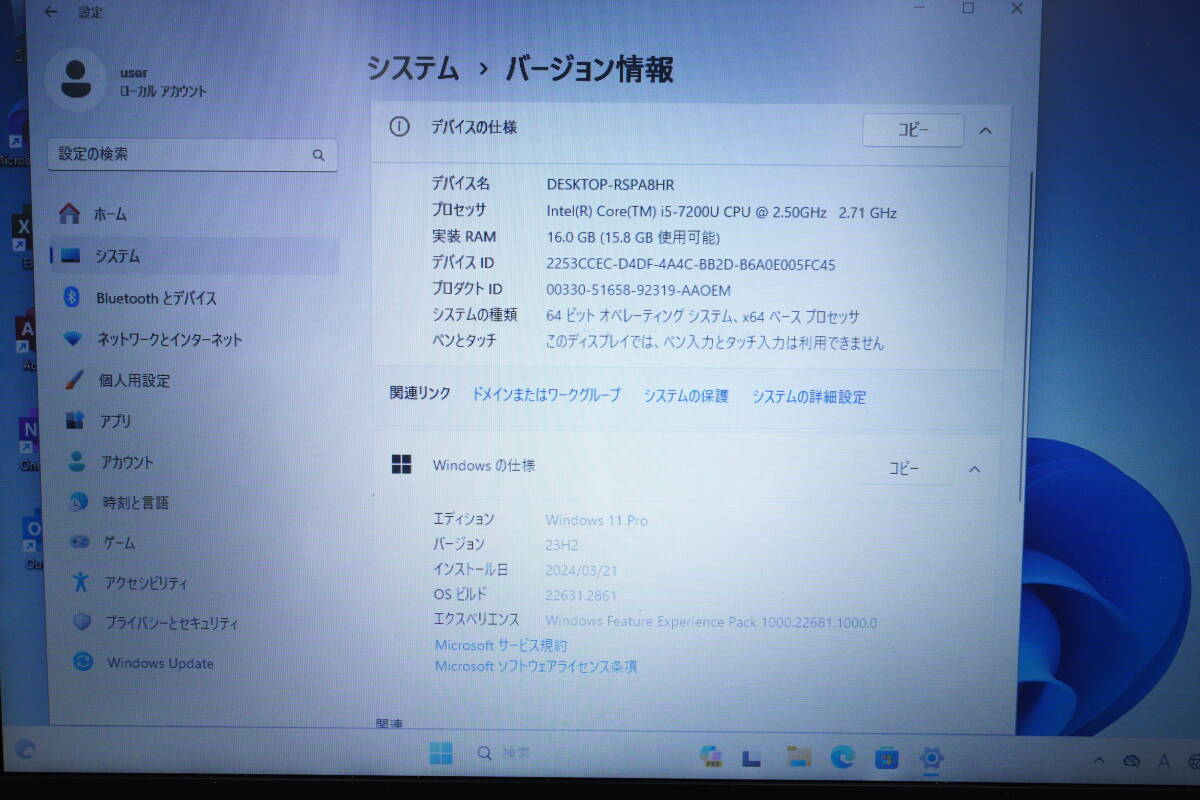Click the Intel Core i5-7200U processor value

click(x=721, y=212)
